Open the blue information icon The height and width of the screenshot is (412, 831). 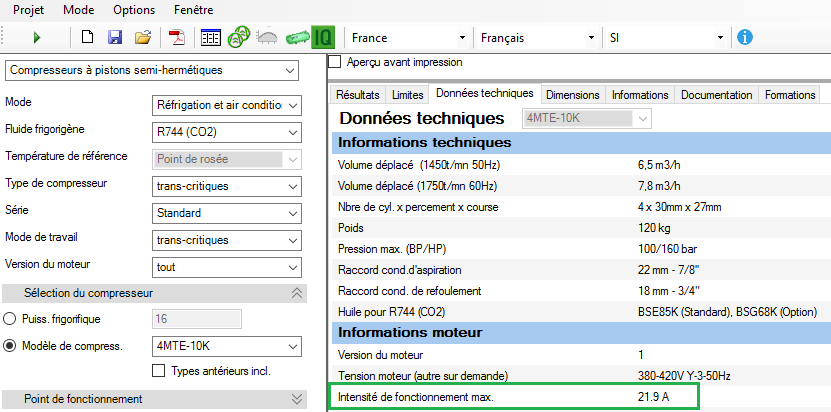pyautogui.click(x=744, y=38)
